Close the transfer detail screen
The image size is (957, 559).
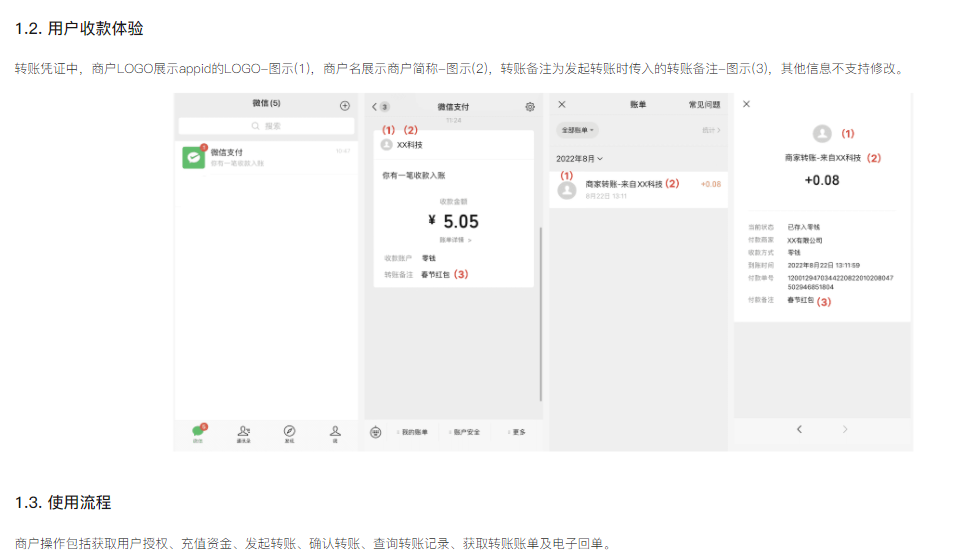[746, 104]
